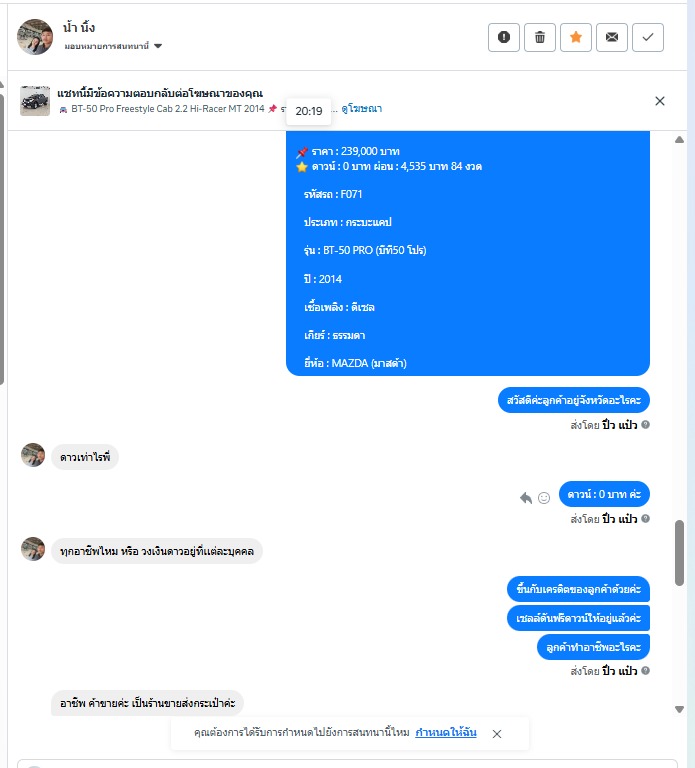Mark conversation unread with envelope icon

612,37
